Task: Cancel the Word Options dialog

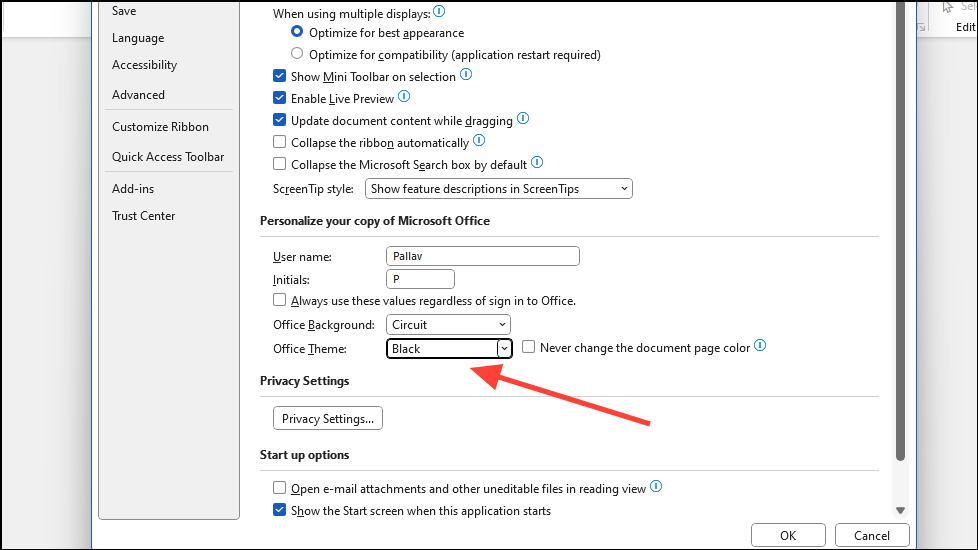Action: coord(871,536)
